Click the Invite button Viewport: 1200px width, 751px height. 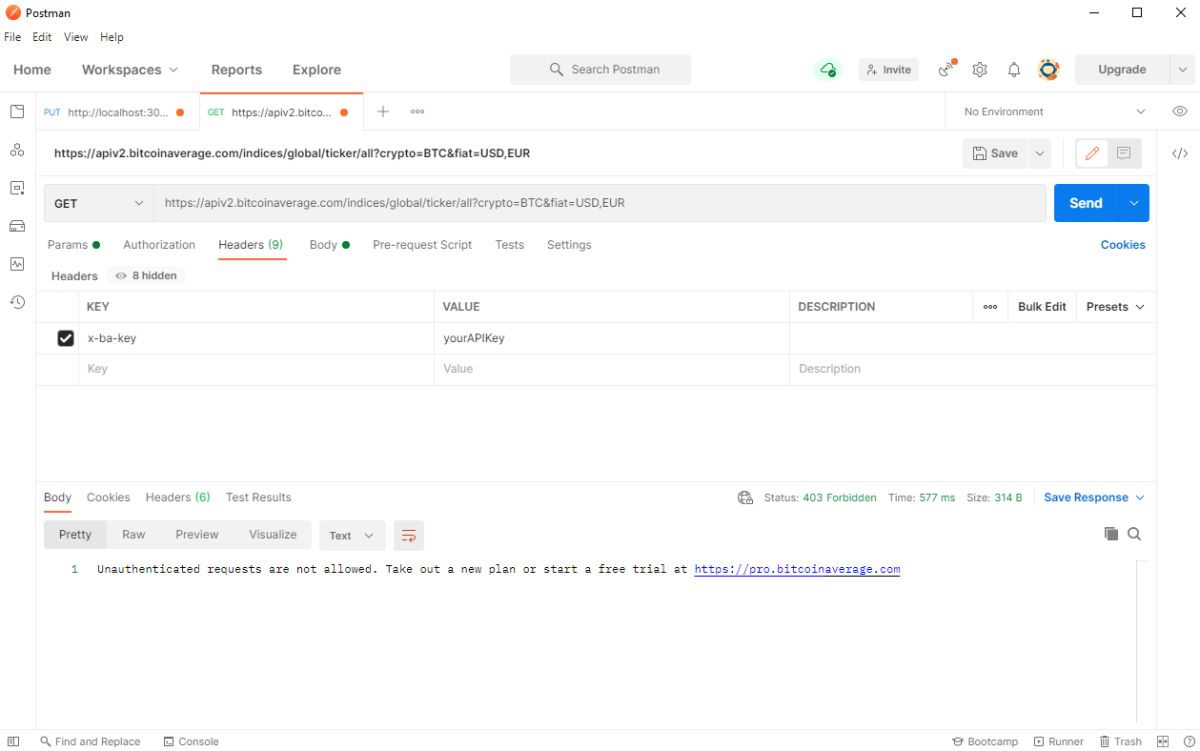888,70
